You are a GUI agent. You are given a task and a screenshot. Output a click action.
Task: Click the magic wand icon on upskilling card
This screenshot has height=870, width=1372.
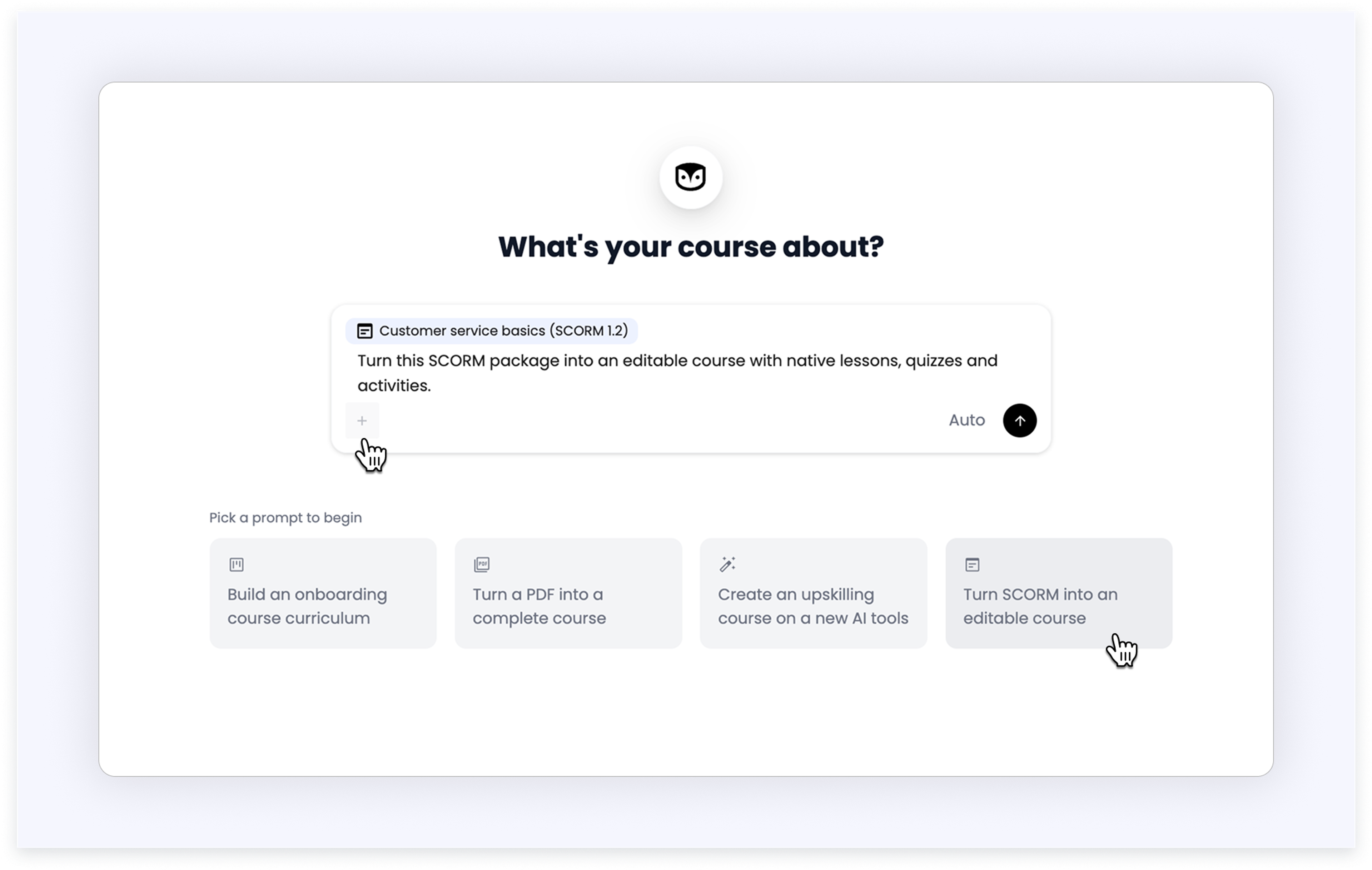[727, 564]
